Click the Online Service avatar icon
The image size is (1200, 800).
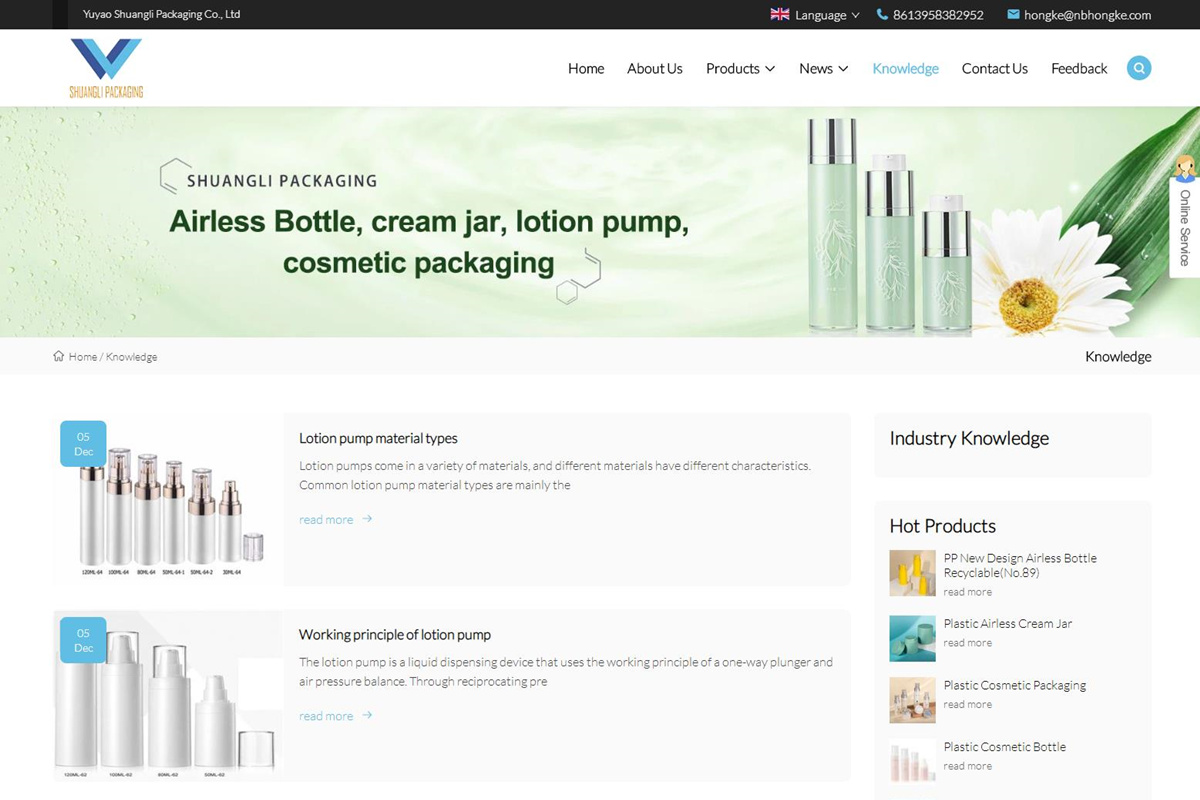(1186, 167)
